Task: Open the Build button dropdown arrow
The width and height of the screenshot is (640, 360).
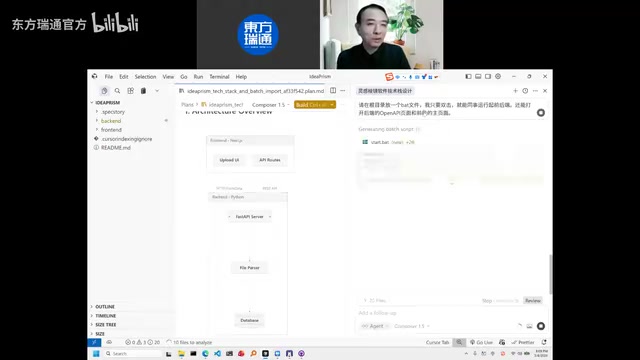Action: pyautogui.click(x=332, y=105)
